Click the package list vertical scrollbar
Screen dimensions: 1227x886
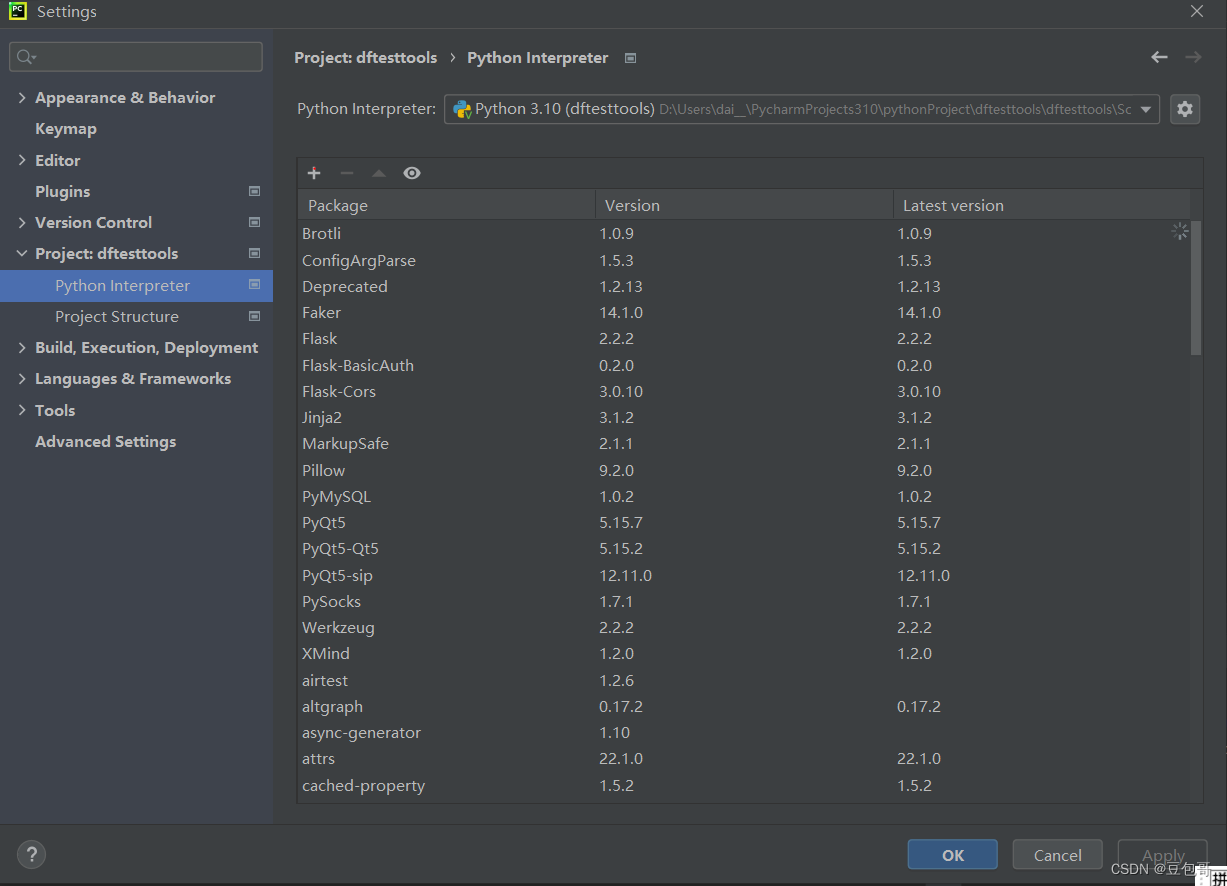tap(1196, 288)
